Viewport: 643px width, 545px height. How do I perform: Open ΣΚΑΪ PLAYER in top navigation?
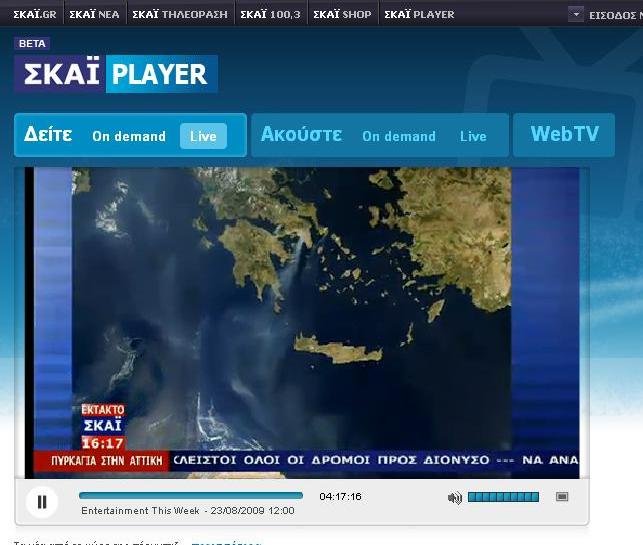tap(419, 14)
